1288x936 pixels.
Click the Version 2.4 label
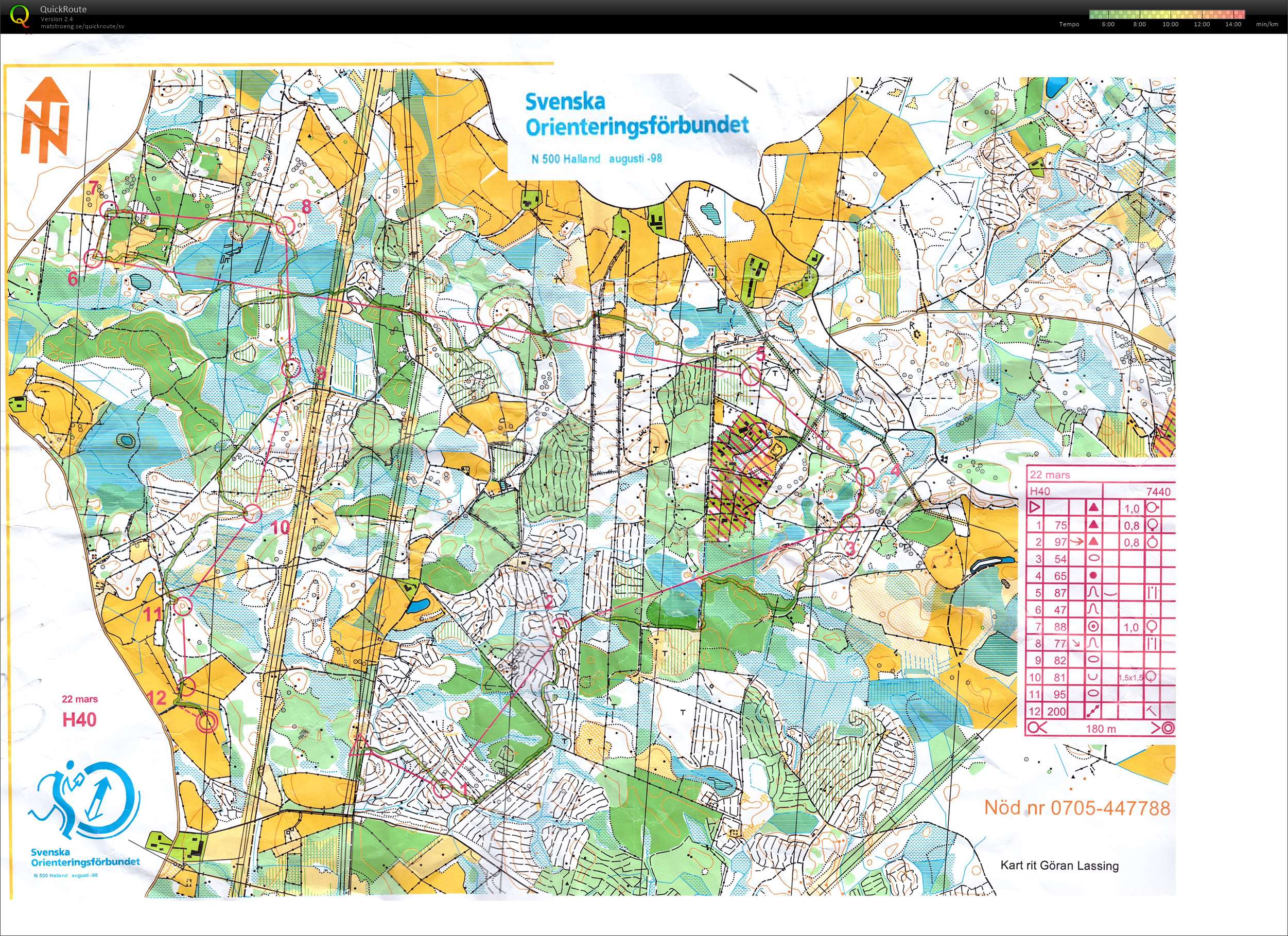pyautogui.click(x=57, y=19)
